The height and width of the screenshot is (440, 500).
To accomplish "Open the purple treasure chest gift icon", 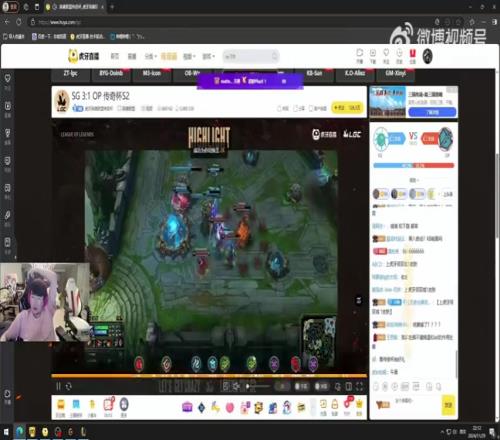I will coord(187,407).
